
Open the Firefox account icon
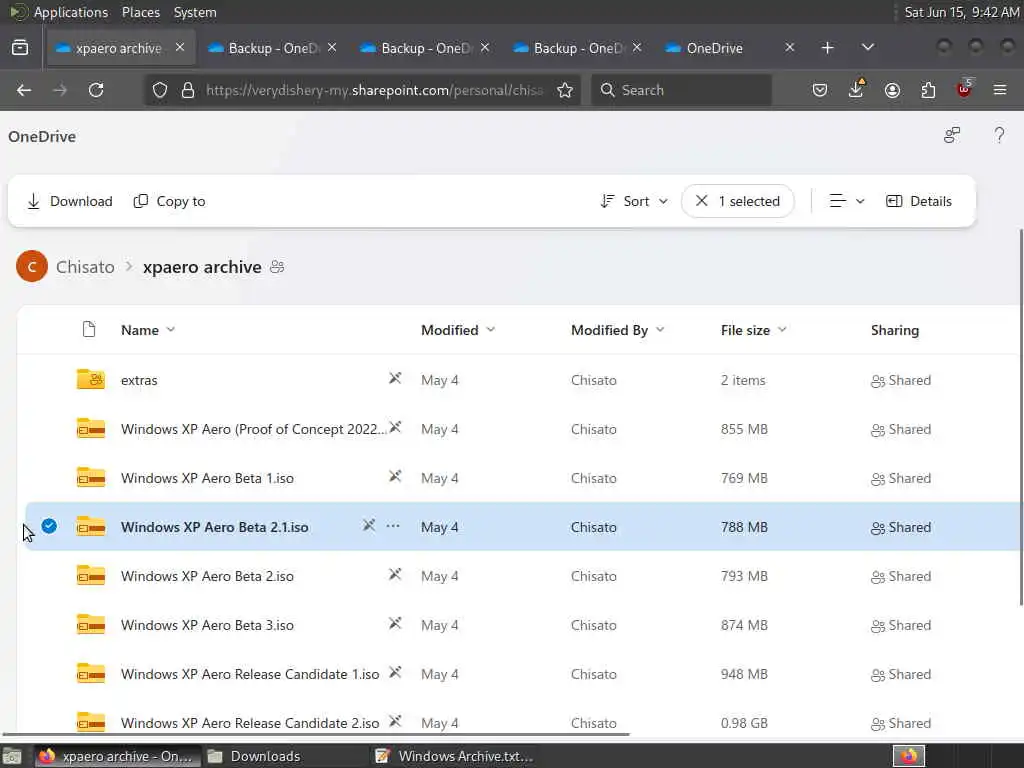[892, 90]
